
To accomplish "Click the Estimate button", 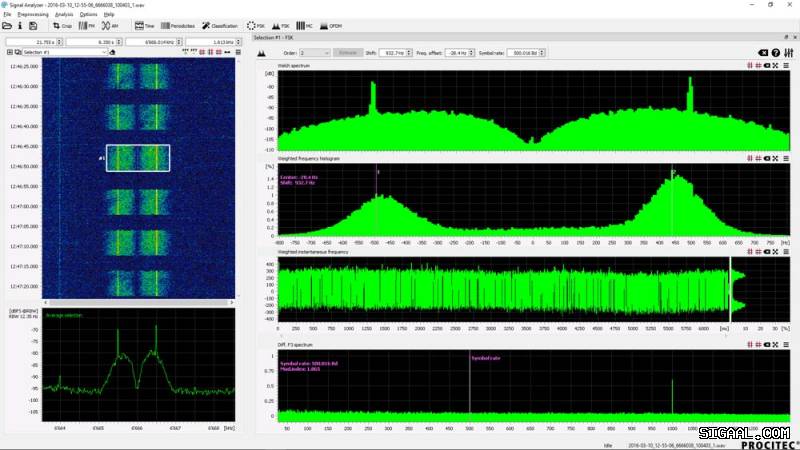I will 348,53.
